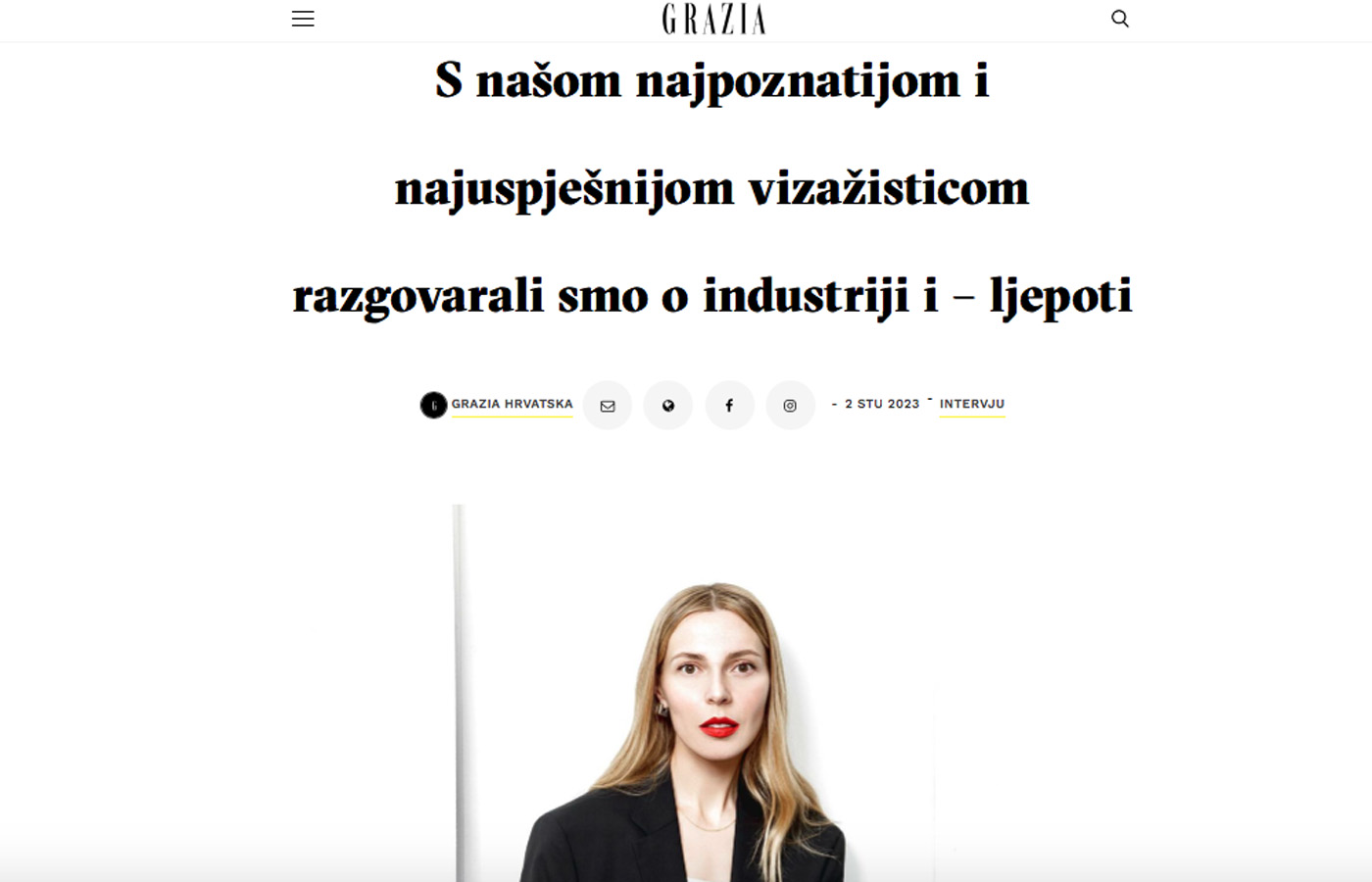Click the 2 STU 2023 publish date
This screenshot has width=1372, height=882.
point(882,404)
